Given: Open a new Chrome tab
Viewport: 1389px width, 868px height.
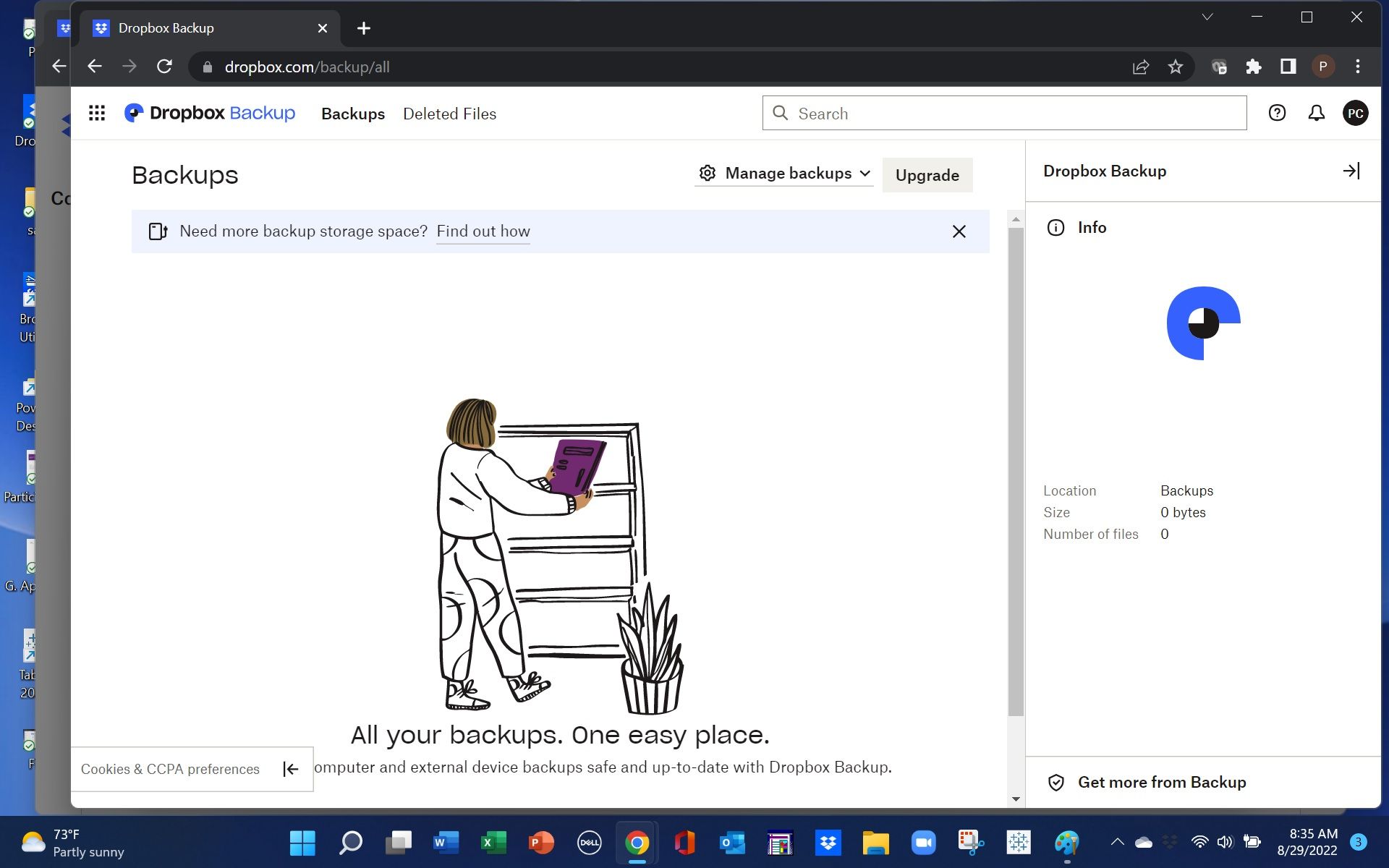Looking at the screenshot, I should (364, 28).
